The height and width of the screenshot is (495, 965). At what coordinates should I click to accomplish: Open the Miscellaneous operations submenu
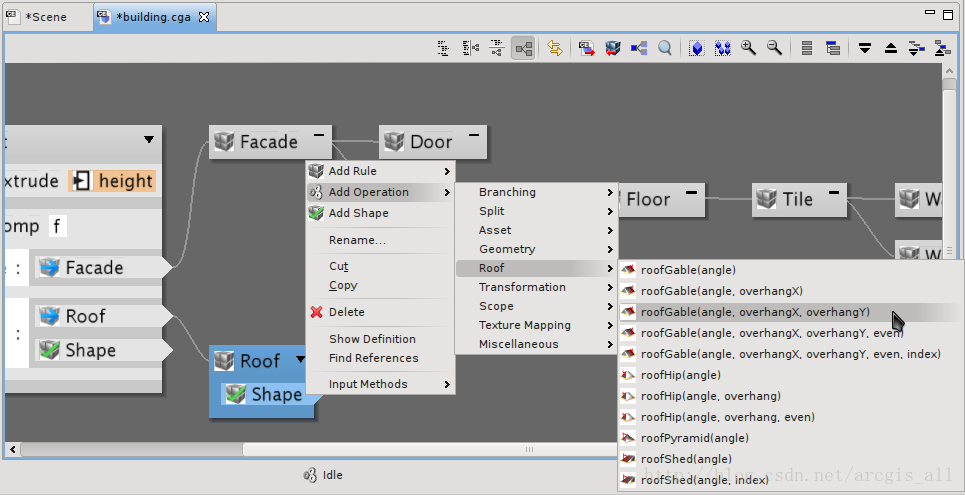(536, 345)
